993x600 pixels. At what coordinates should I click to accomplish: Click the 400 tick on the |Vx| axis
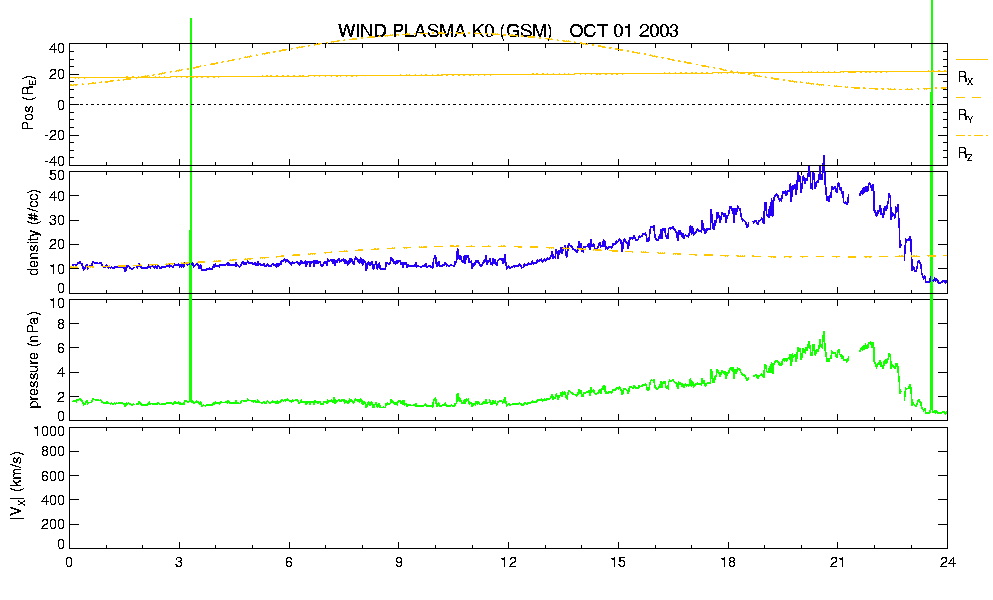pyautogui.click(x=54, y=500)
